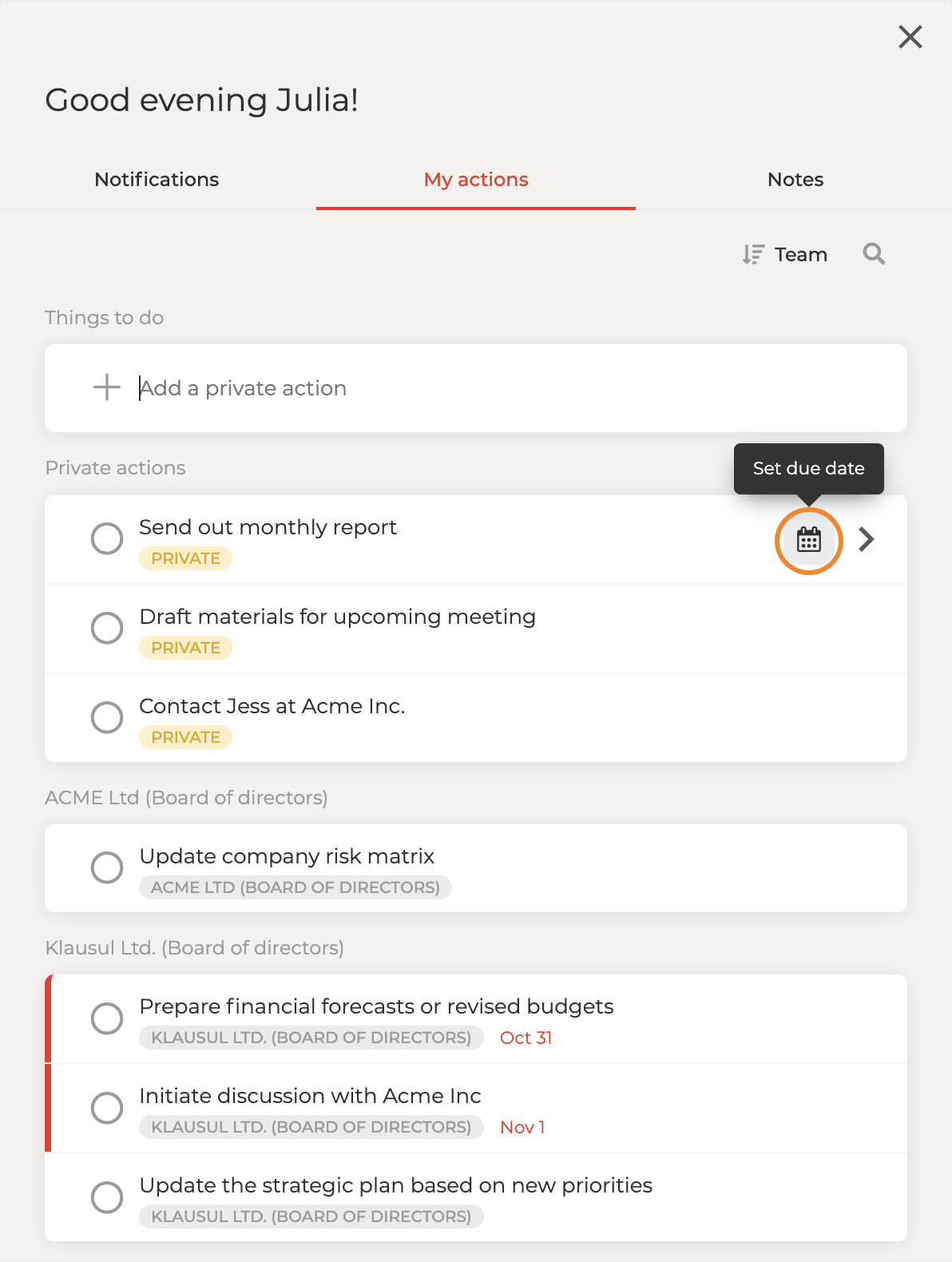
Task: Click the sort icon beside Team
Action: coord(752,255)
